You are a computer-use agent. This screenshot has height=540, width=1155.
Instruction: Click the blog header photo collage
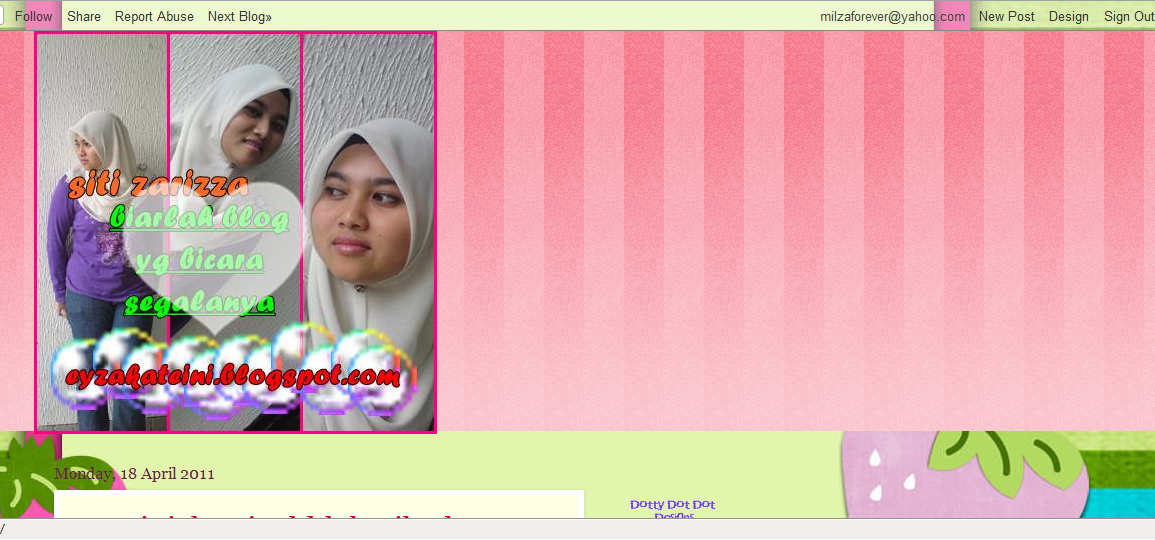tap(236, 232)
